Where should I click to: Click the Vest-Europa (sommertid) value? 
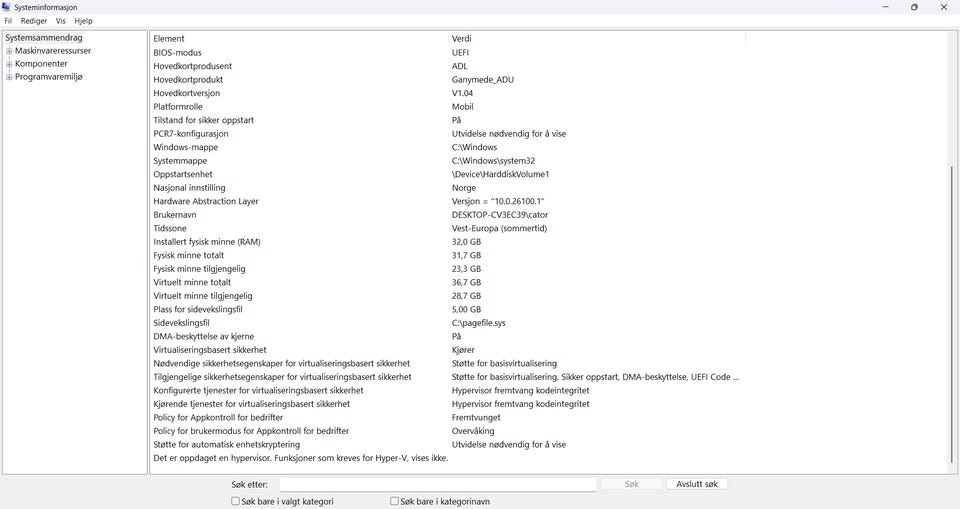[x=500, y=228]
